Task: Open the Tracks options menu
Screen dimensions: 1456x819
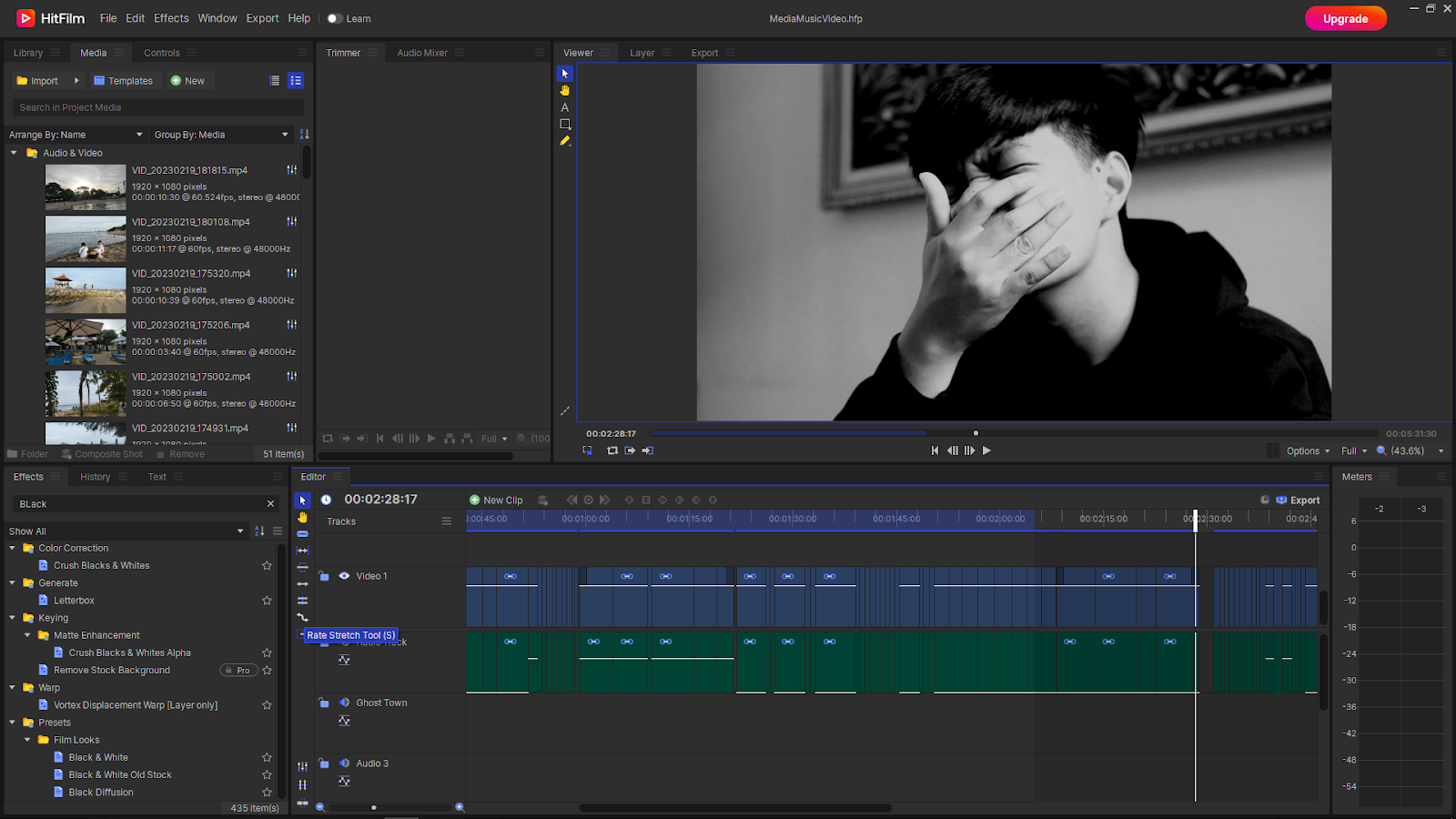Action: tap(447, 521)
